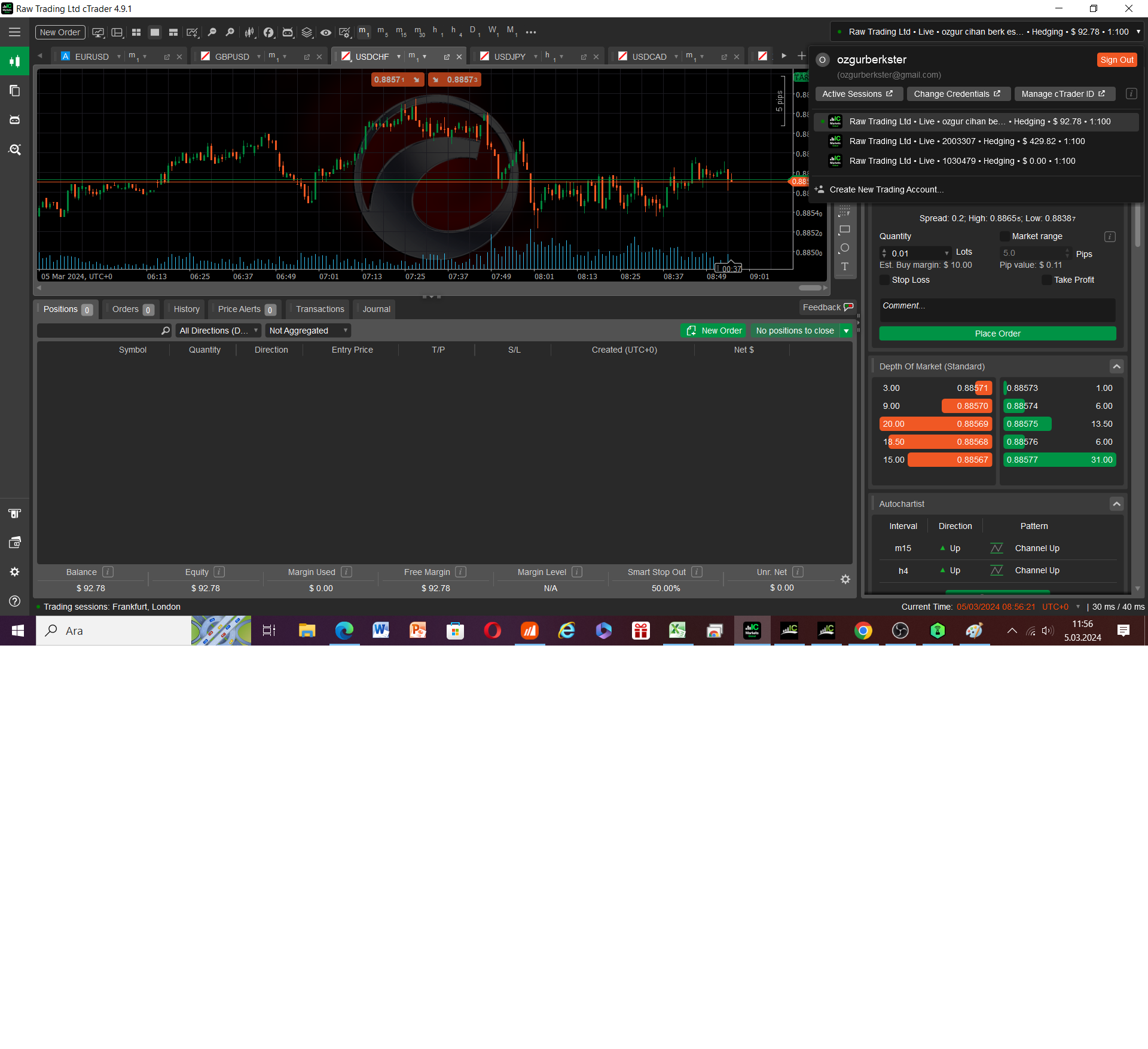The image size is (1148, 1049).
Task: Open the quantity lots dropdown arrow
Action: (947, 253)
